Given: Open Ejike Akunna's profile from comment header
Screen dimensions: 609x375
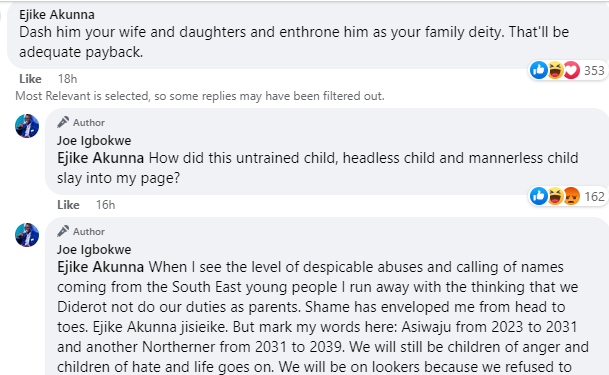Looking at the screenshot, I should point(57,15).
